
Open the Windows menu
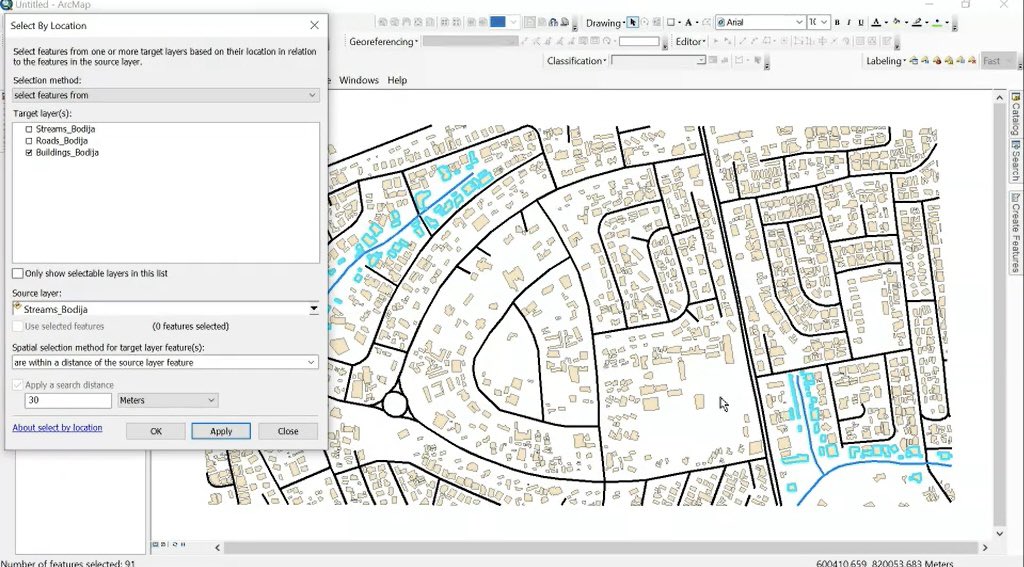[359, 80]
